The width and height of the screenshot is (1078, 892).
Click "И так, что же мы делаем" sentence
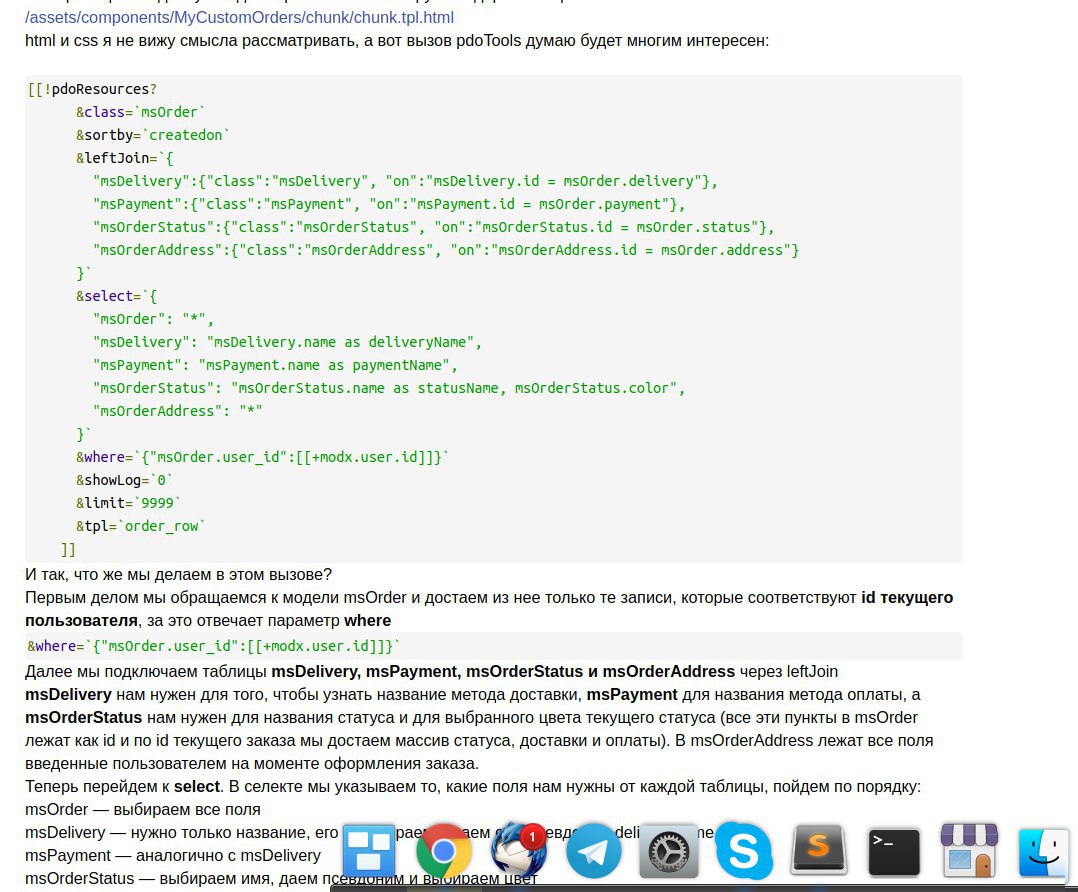point(178,574)
